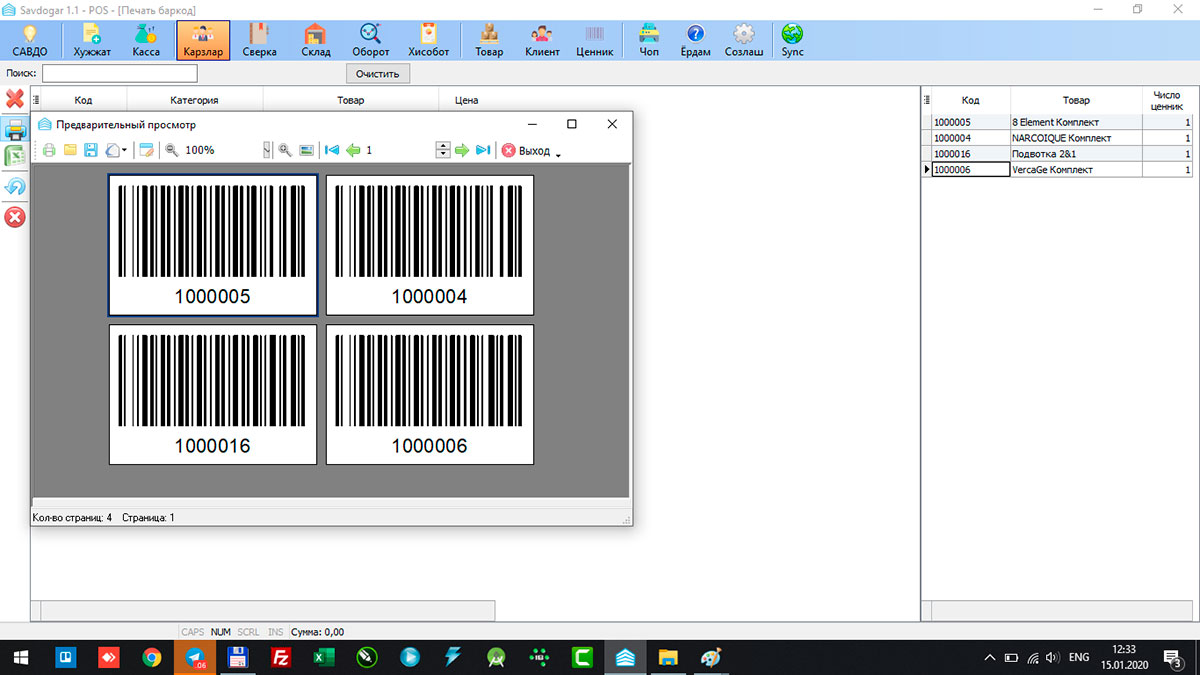Viewport: 1200px width, 675px height.
Task: Select the barcode label 1000005 in preview
Action: click(x=213, y=245)
